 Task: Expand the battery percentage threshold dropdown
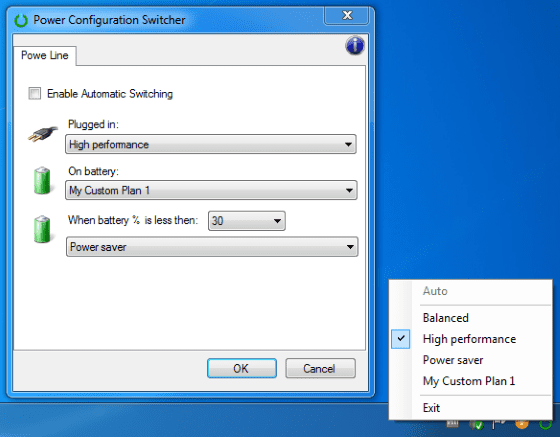click(246, 221)
